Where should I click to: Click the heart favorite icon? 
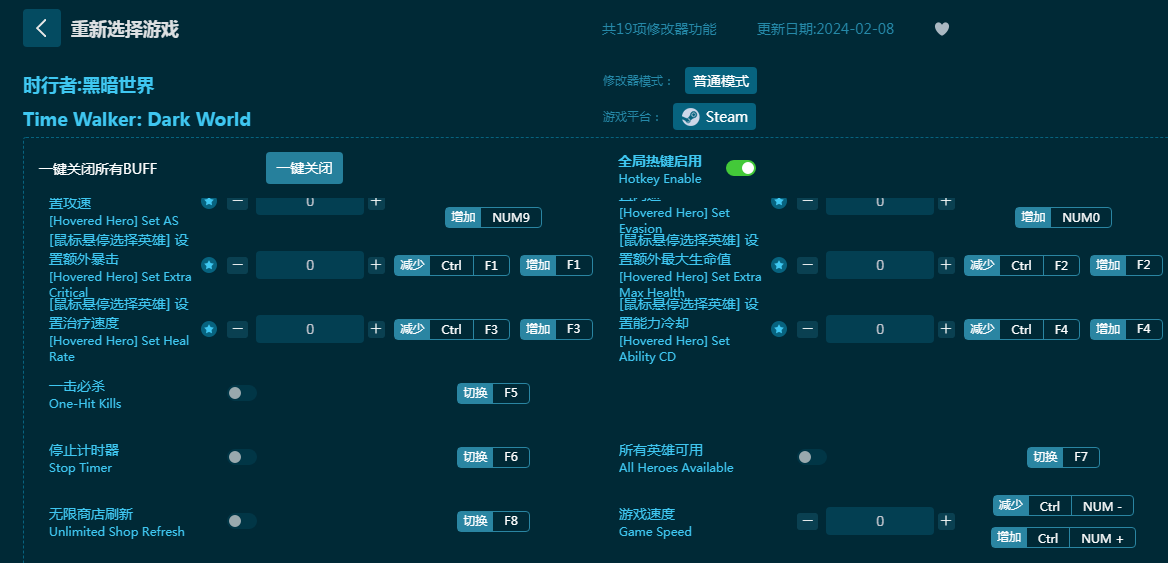tap(941, 29)
